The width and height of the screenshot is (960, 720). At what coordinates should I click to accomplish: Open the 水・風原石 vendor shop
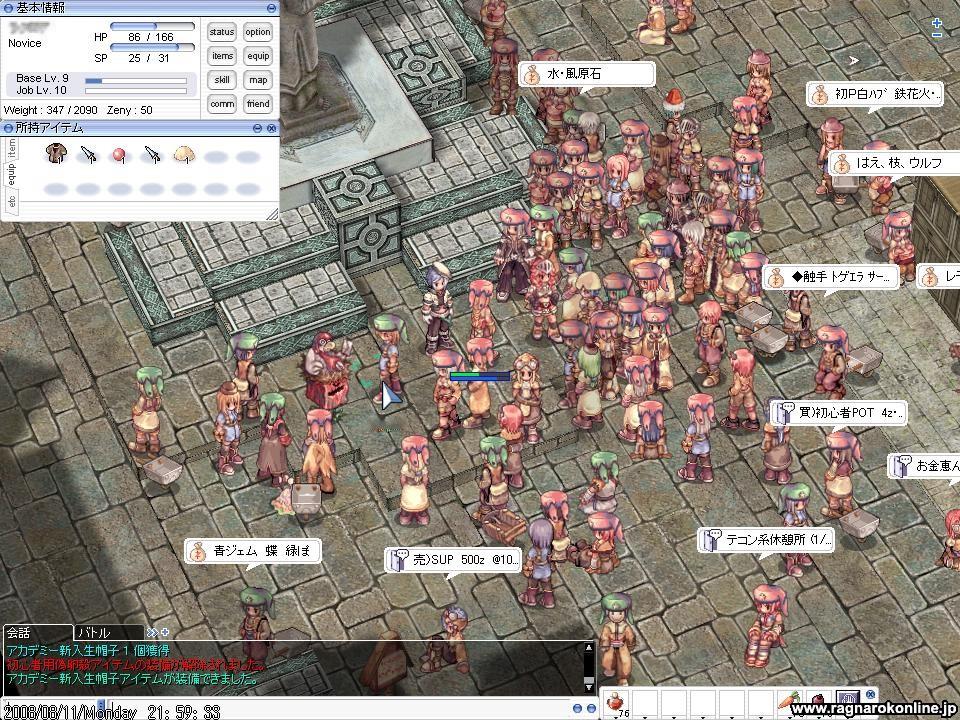point(587,75)
